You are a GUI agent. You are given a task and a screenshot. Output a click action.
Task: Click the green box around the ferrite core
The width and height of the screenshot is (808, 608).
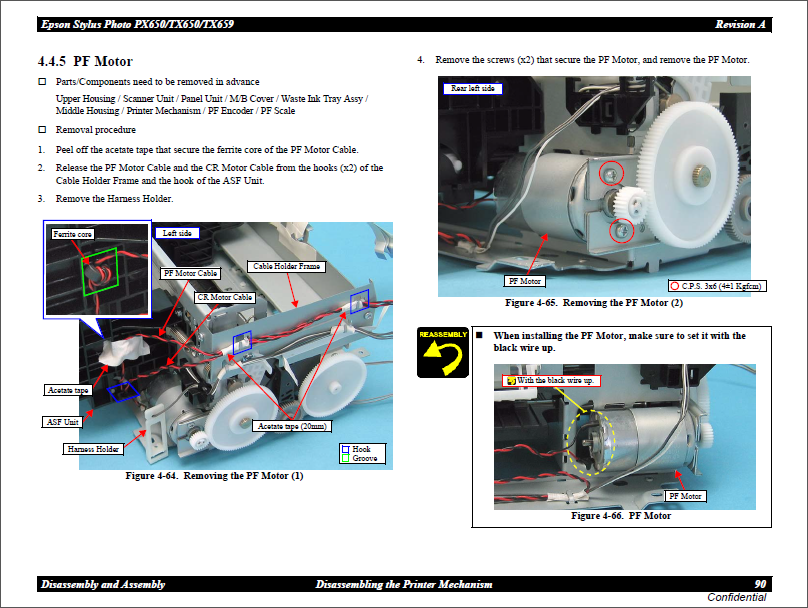(99, 271)
